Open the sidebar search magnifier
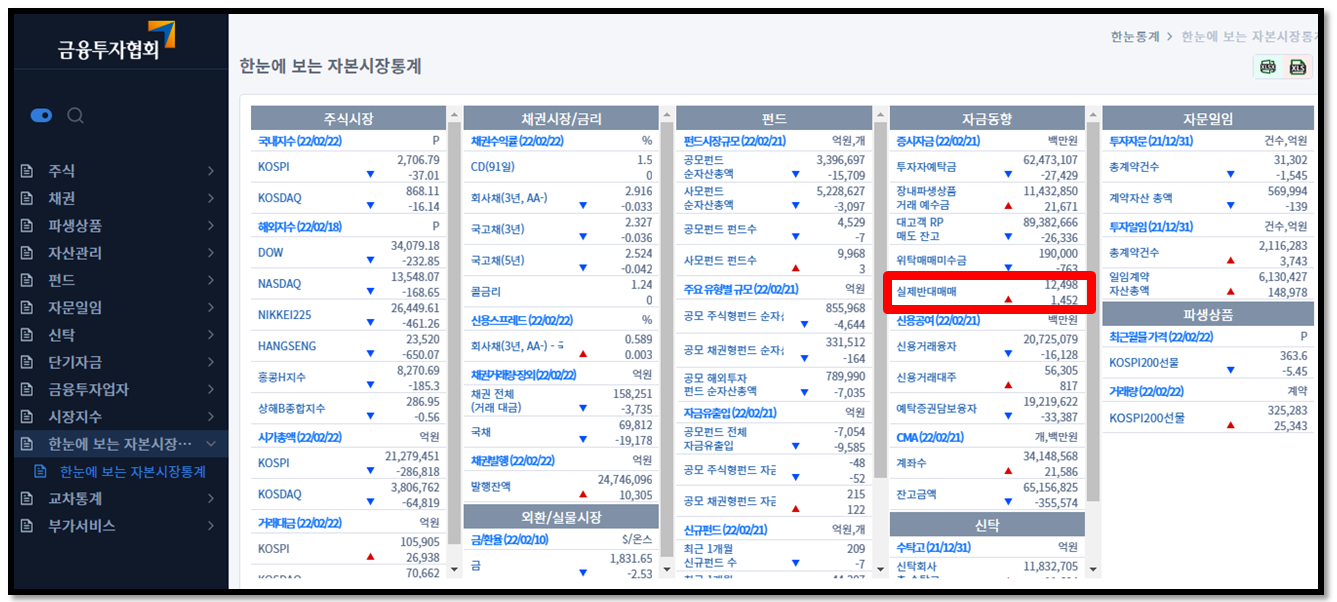Screen dimensions: 1337x602 [x=75, y=116]
